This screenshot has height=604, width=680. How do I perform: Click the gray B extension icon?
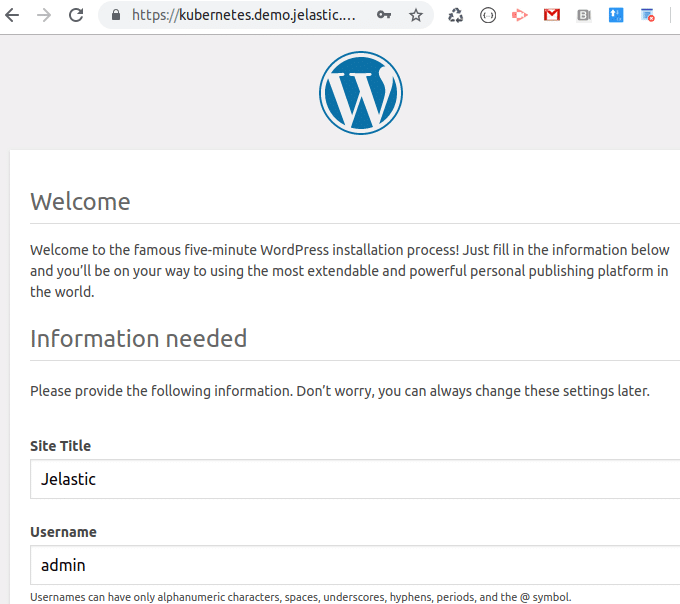point(584,16)
